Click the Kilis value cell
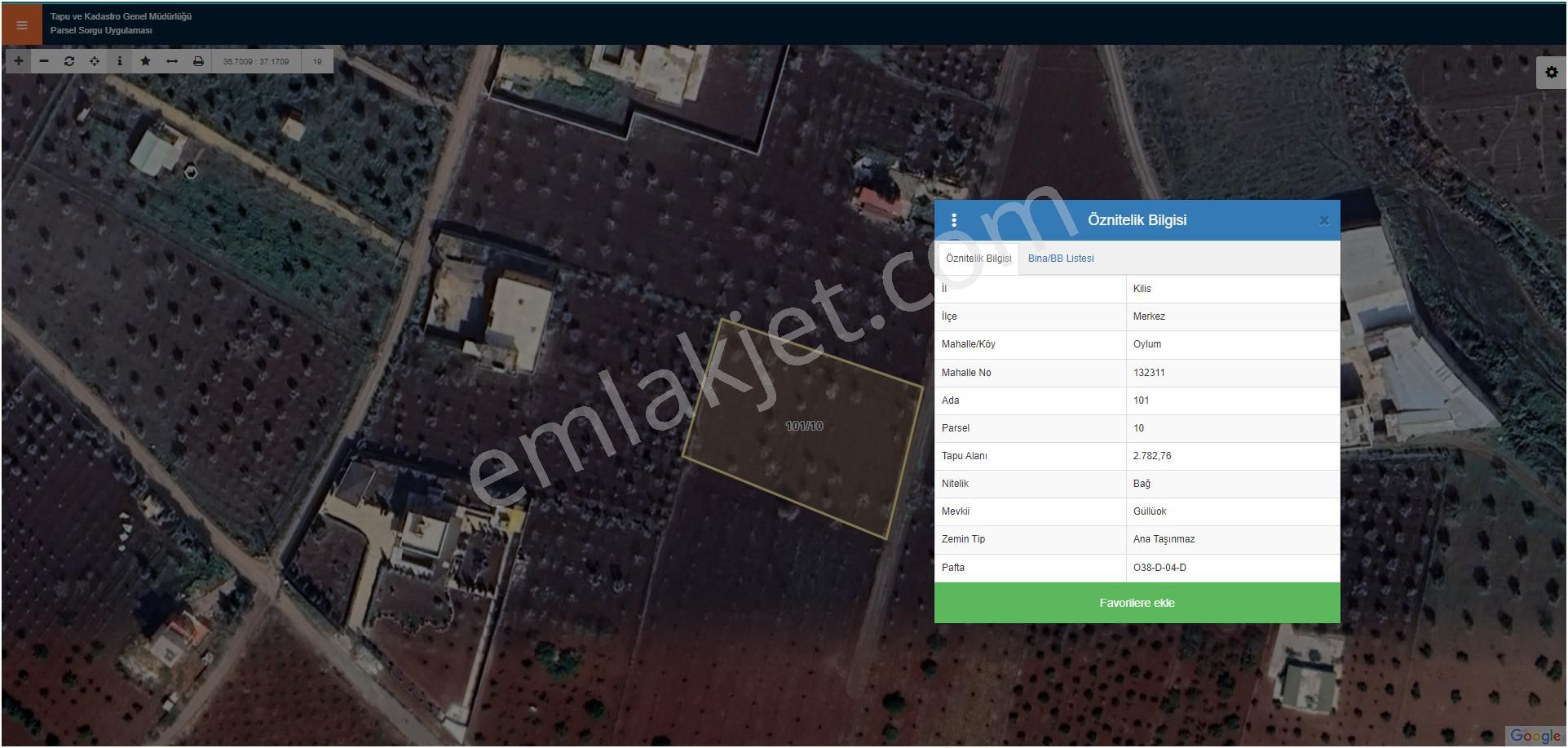1568x748 pixels. [1233, 289]
